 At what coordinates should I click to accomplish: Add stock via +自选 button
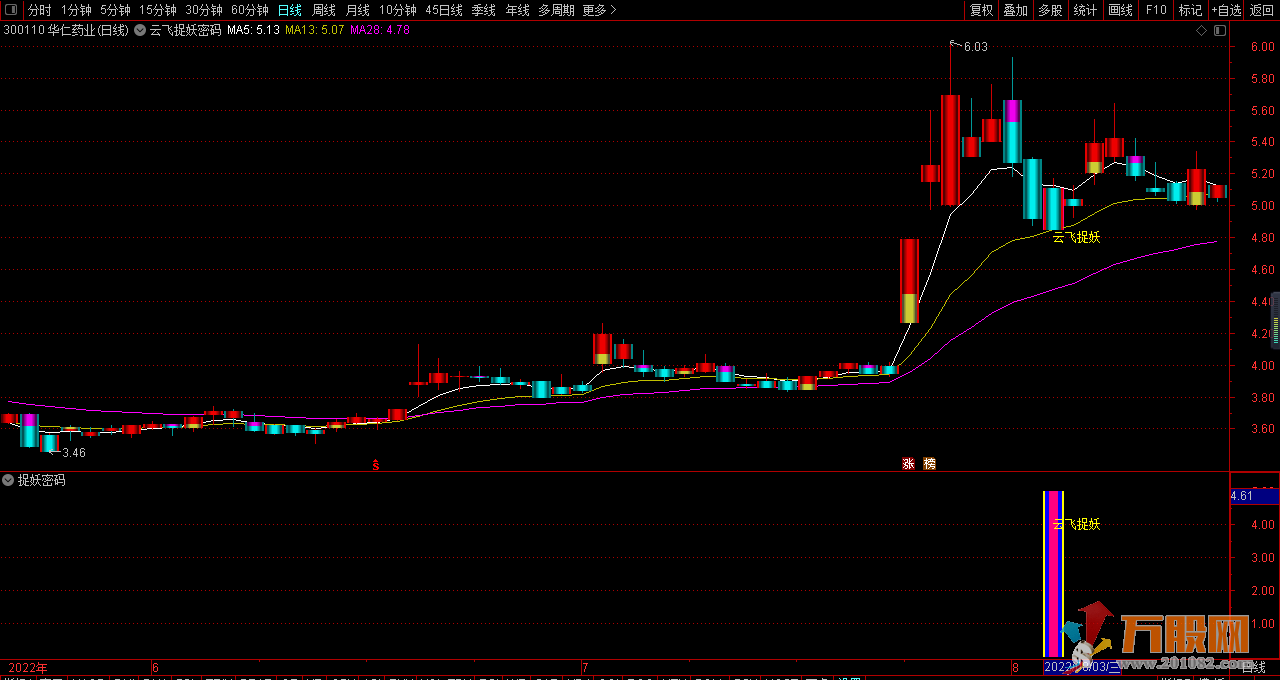click(x=1226, y=10)
